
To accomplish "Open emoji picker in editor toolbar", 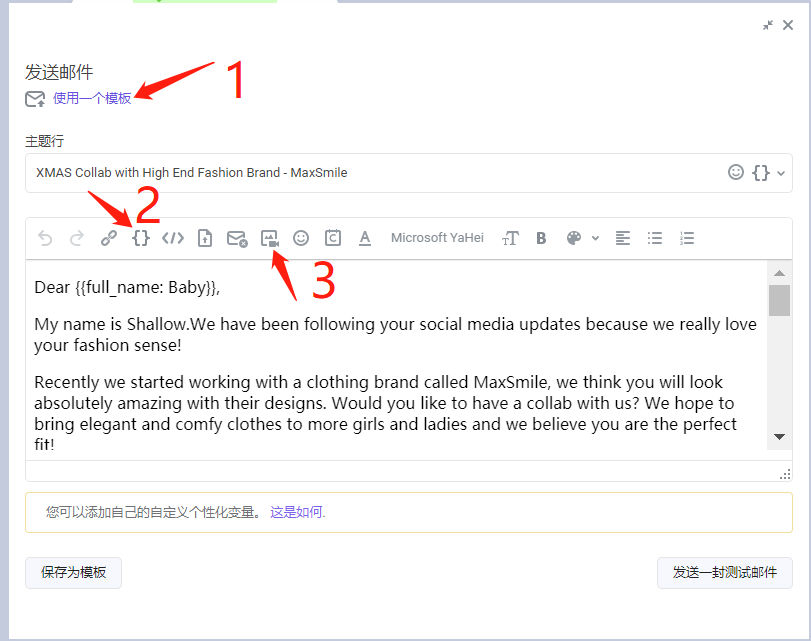I will tap(301, 238).
